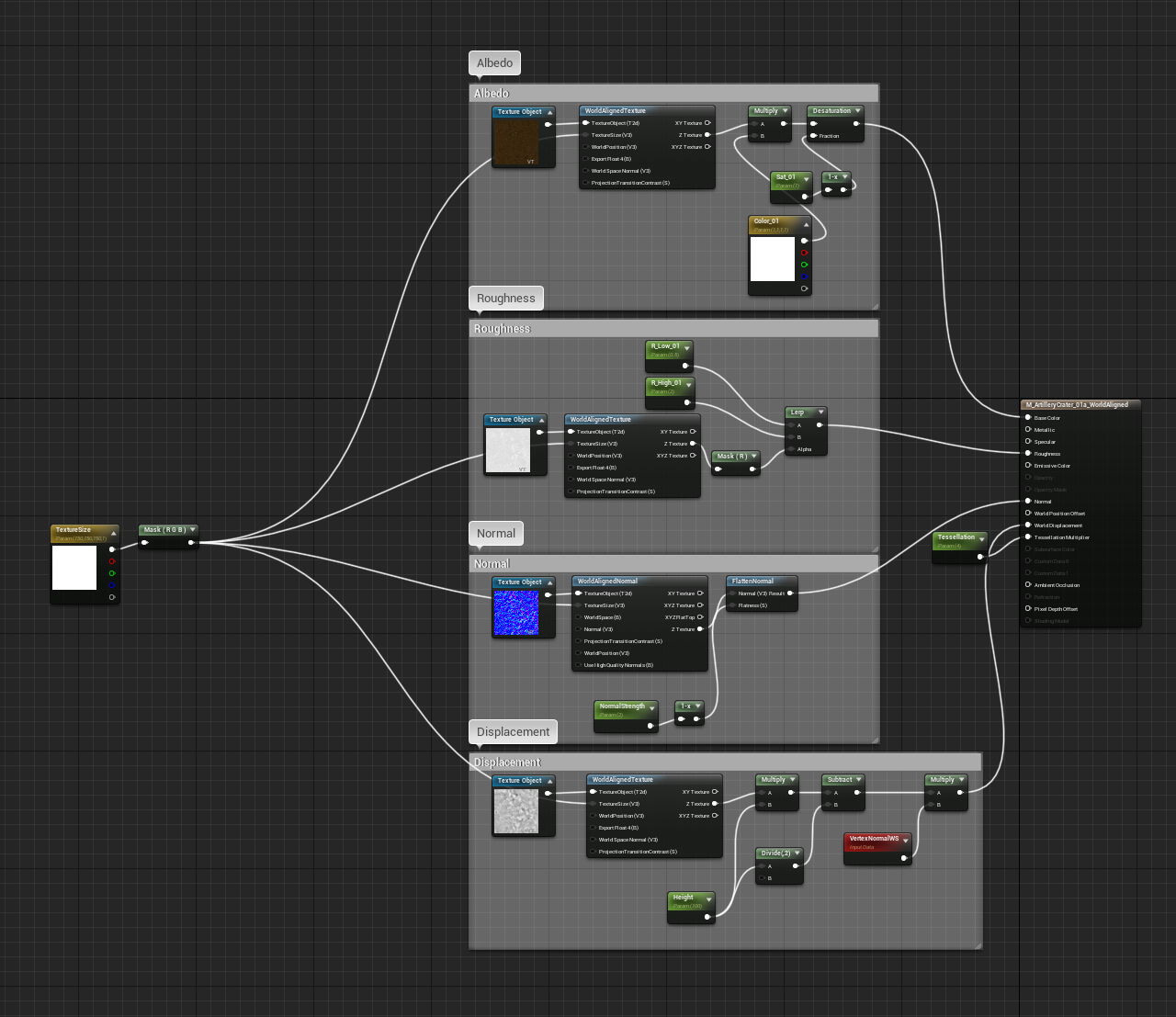Screen dimensions: 1176x1017
Task: Click the white Color_01 color preview
Action: 773,259
